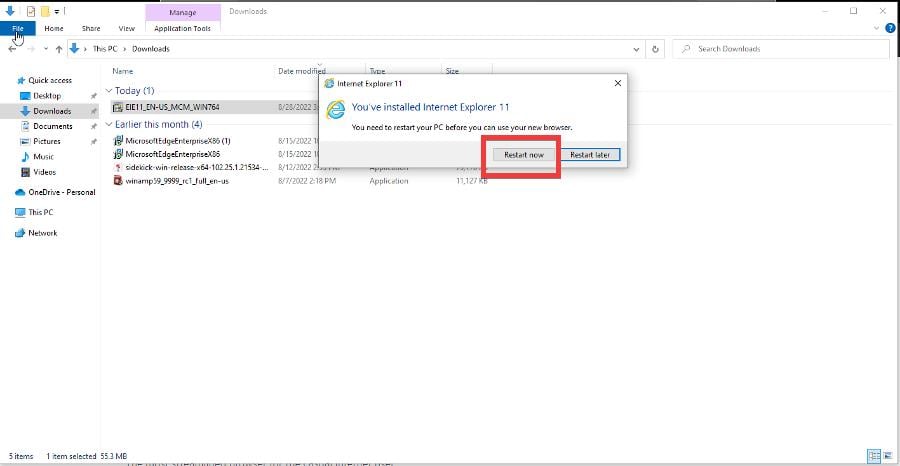Select the Application Tools tab
The height and width of the screenshot is (466, 900).
point(183,28)
